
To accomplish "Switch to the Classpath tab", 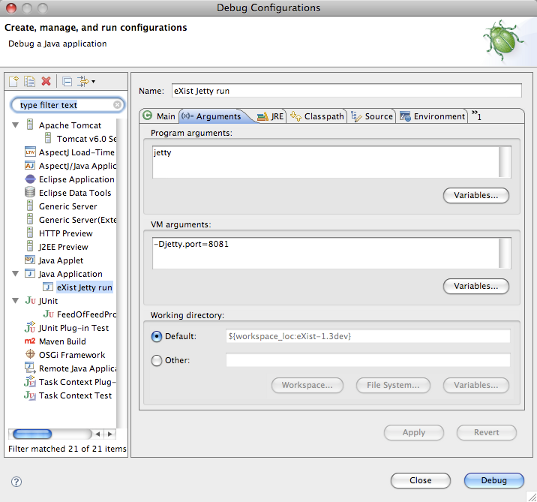I will [317, 116].
